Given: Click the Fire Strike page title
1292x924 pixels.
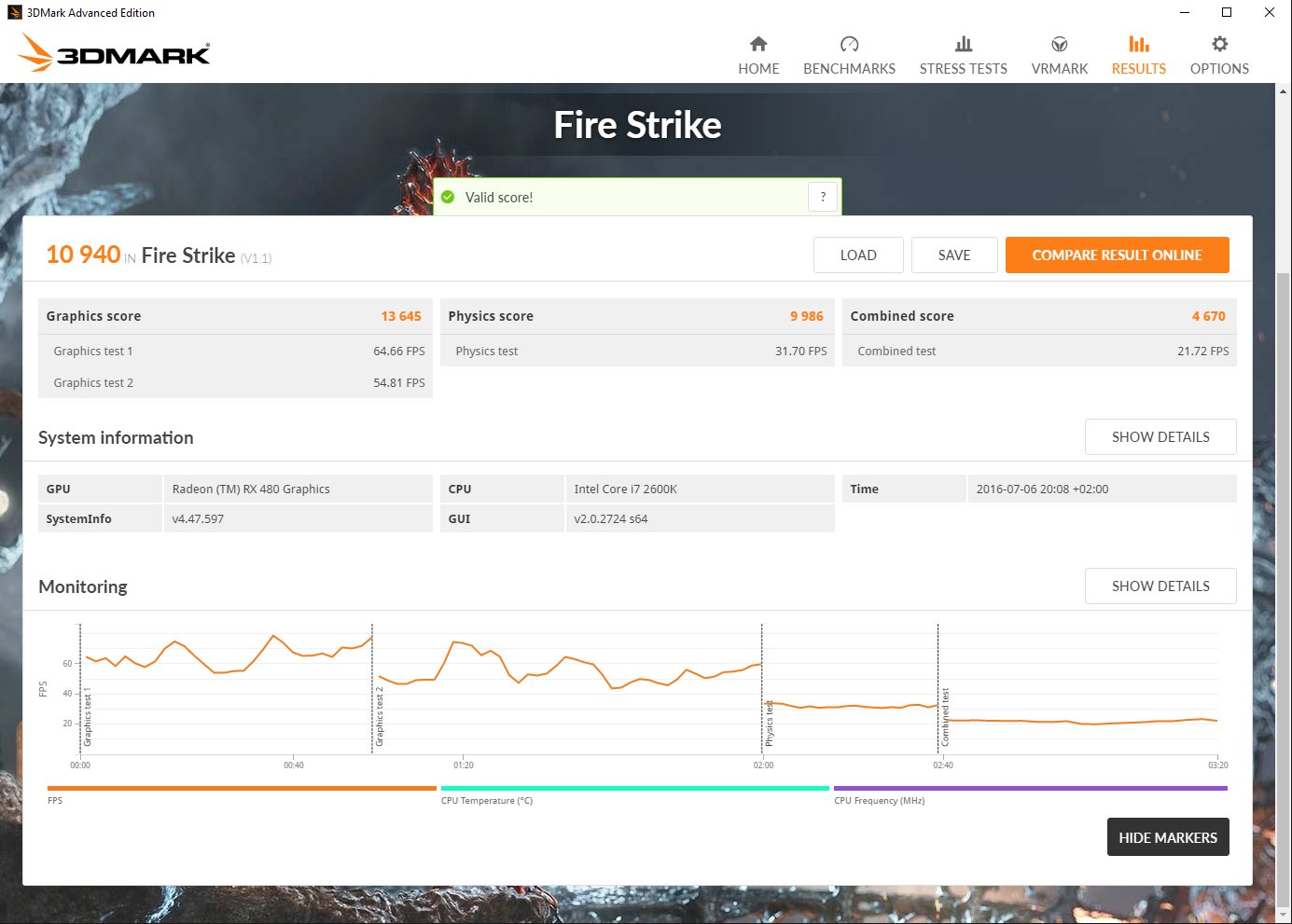Looking at the screenshot, I should 638,125.
